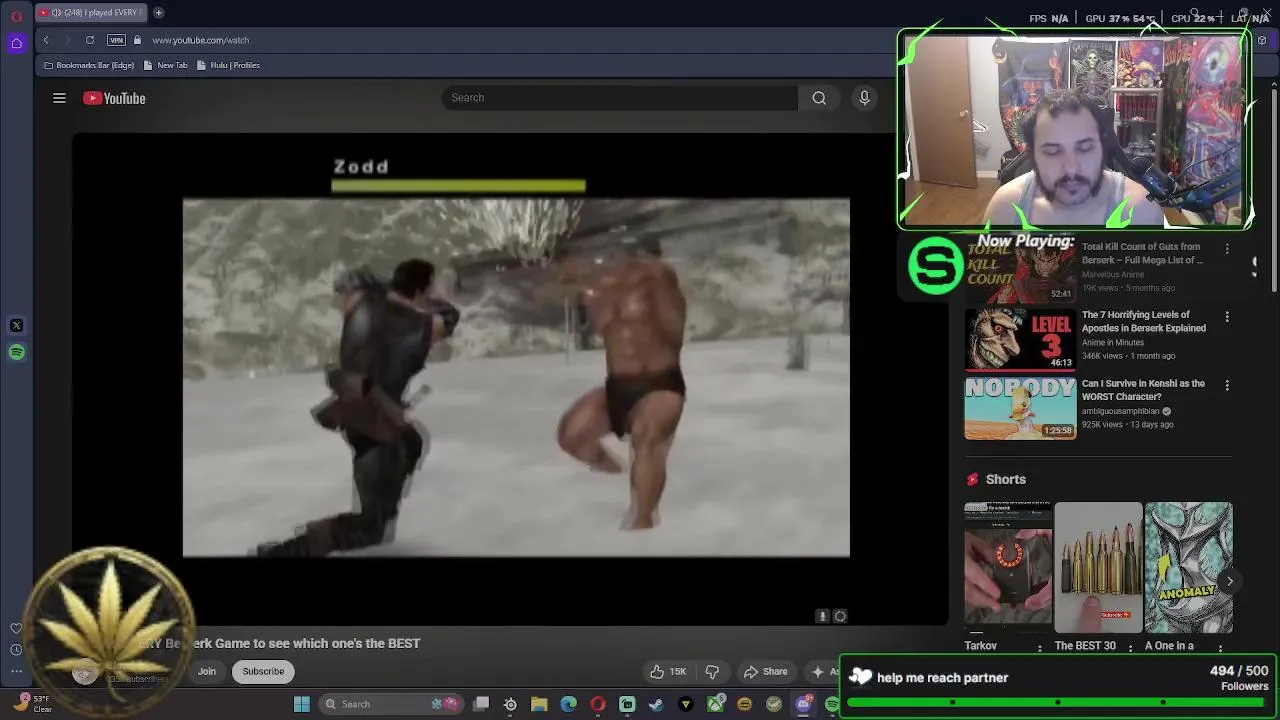Open Opera from the taskbar

[598, 704]
